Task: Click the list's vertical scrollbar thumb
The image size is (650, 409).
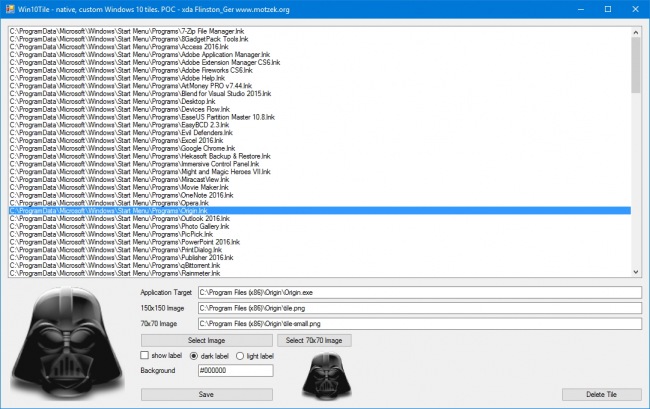Action: coord(635,65)
